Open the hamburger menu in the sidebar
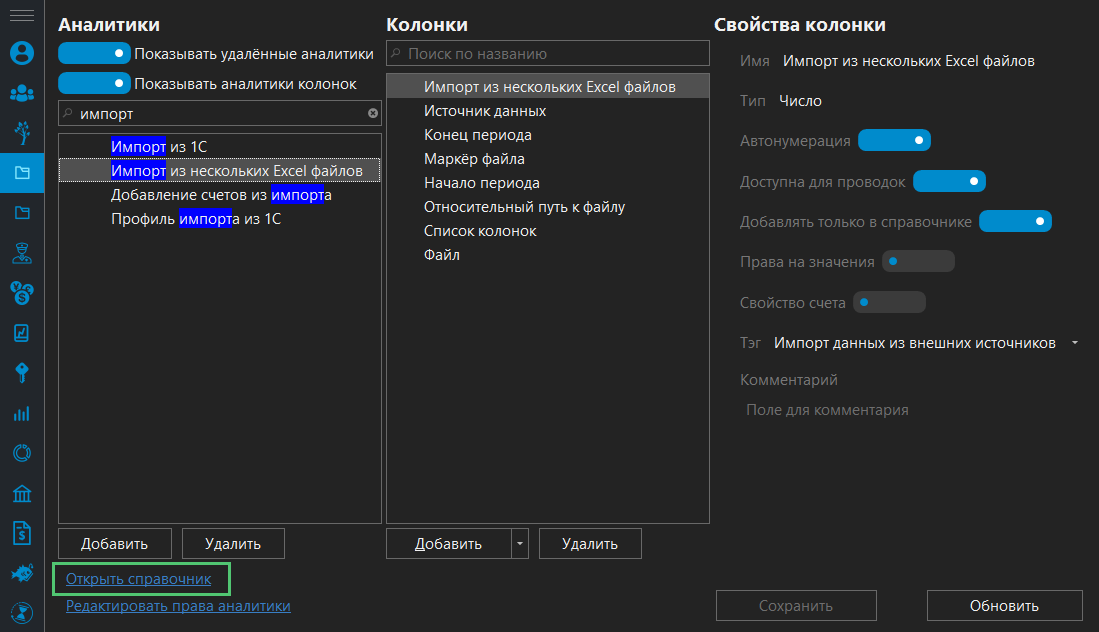 click(21, 16)
